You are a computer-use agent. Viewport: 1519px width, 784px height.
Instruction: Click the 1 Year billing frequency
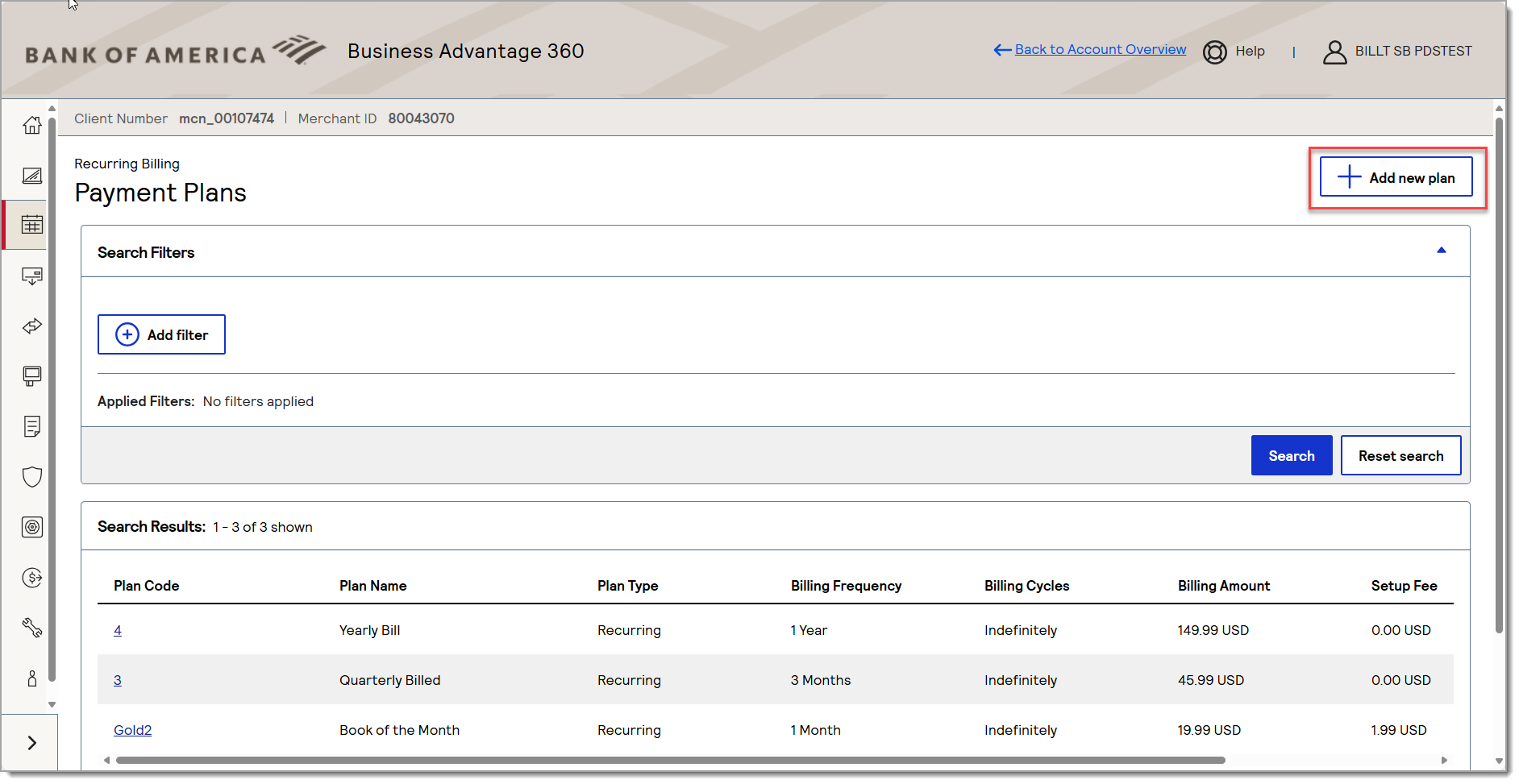(x=809, y=631)
